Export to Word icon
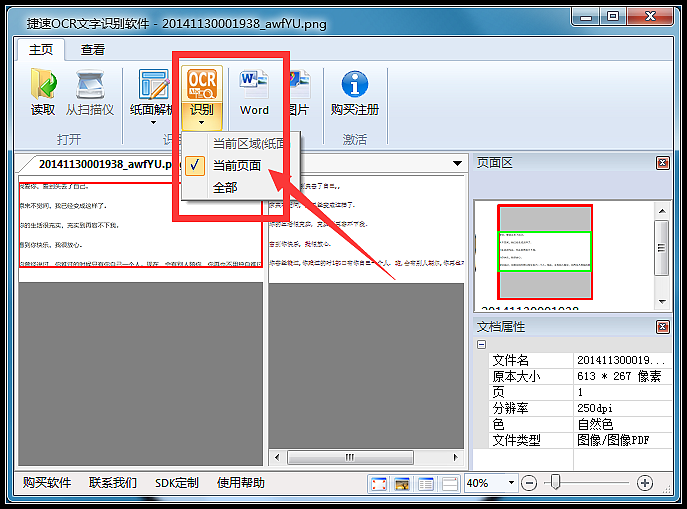 click(254, 84)
